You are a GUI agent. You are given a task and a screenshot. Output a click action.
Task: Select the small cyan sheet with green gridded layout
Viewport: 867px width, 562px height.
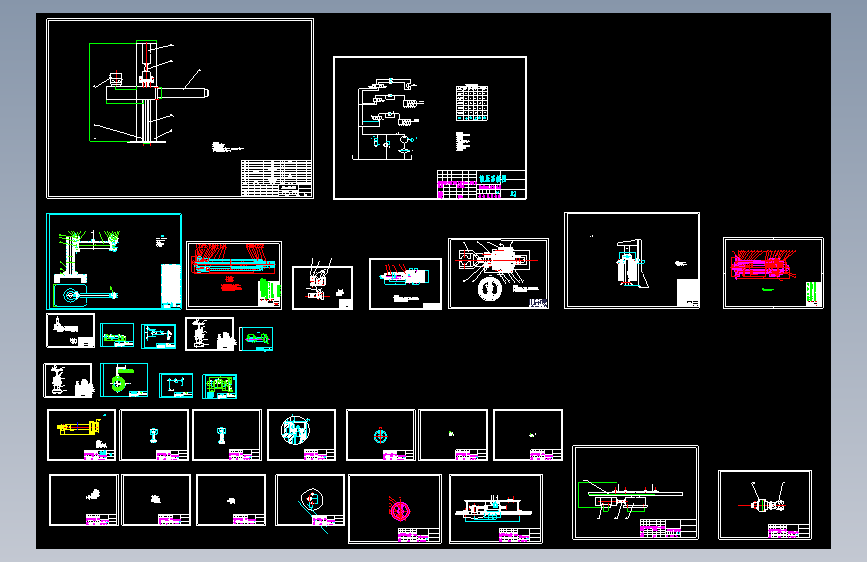click(x=220, y=386)
